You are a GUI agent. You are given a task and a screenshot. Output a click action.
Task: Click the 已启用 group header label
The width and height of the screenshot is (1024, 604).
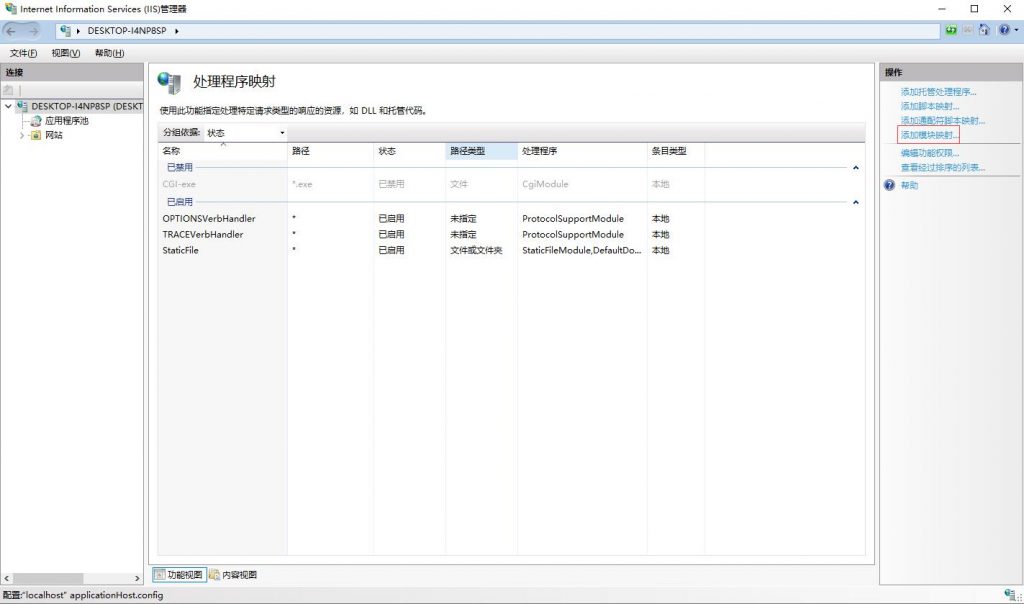coord(180,202)
